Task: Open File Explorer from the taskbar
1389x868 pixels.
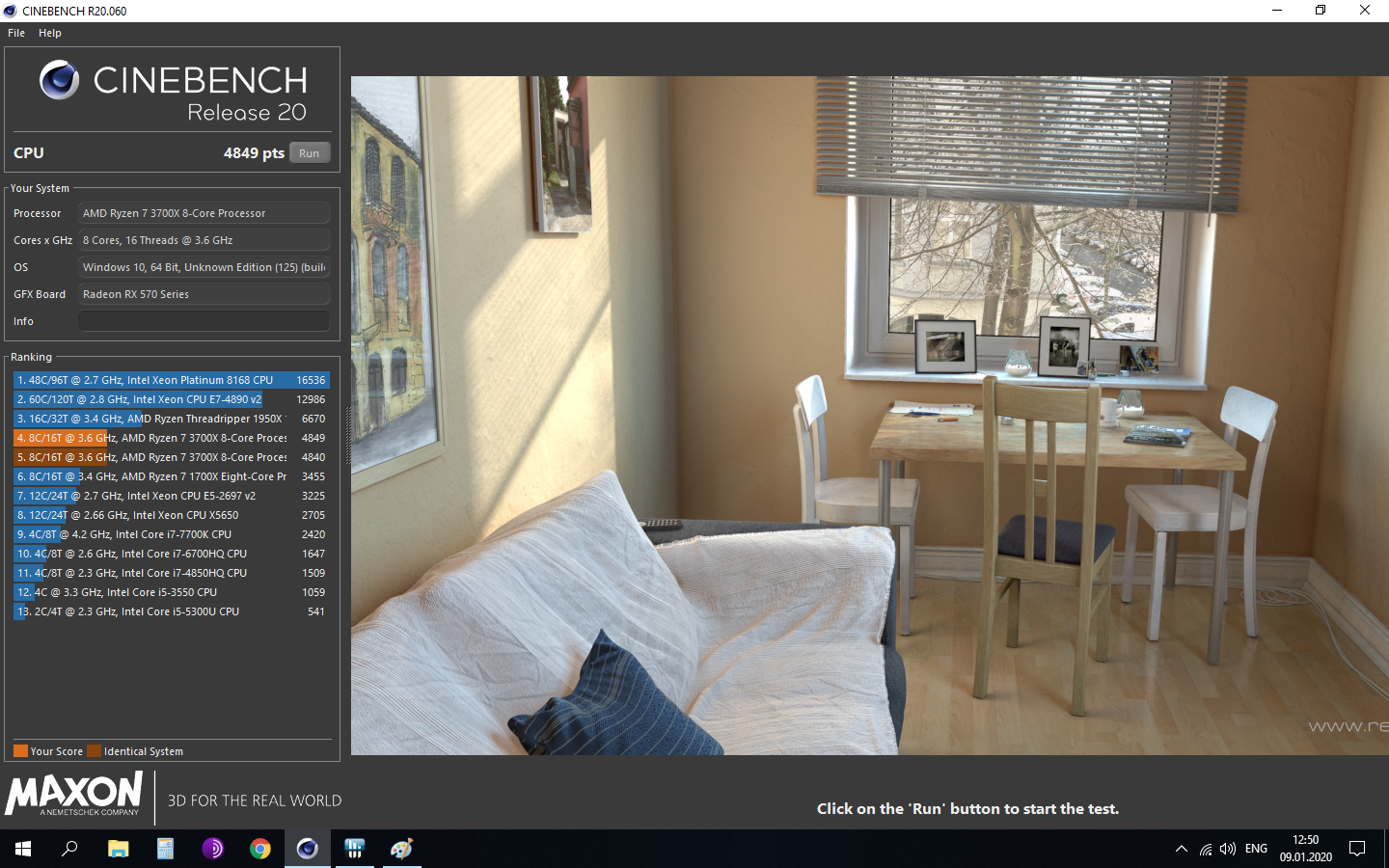Action: point(118,849)
